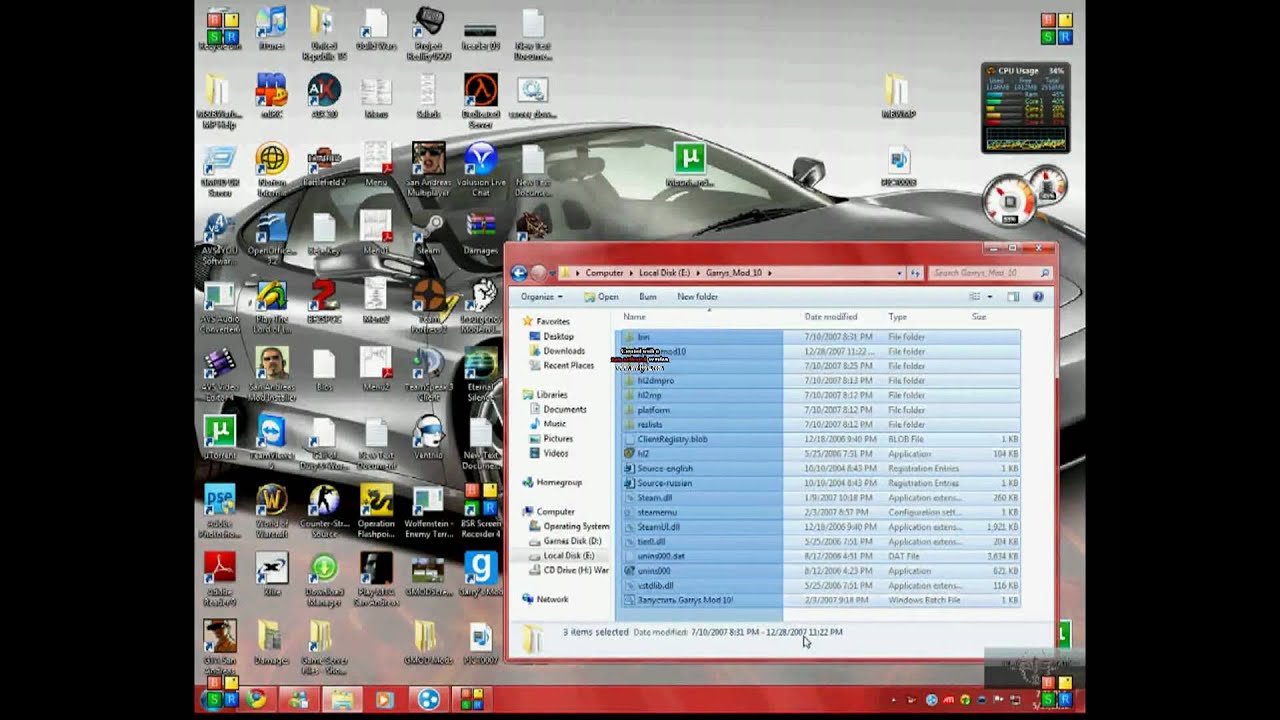Open the Norton Internet desktop shortcut
The height and width of the screenshot is (720, 1280).
pyautogui.click(x=271, y=169)
